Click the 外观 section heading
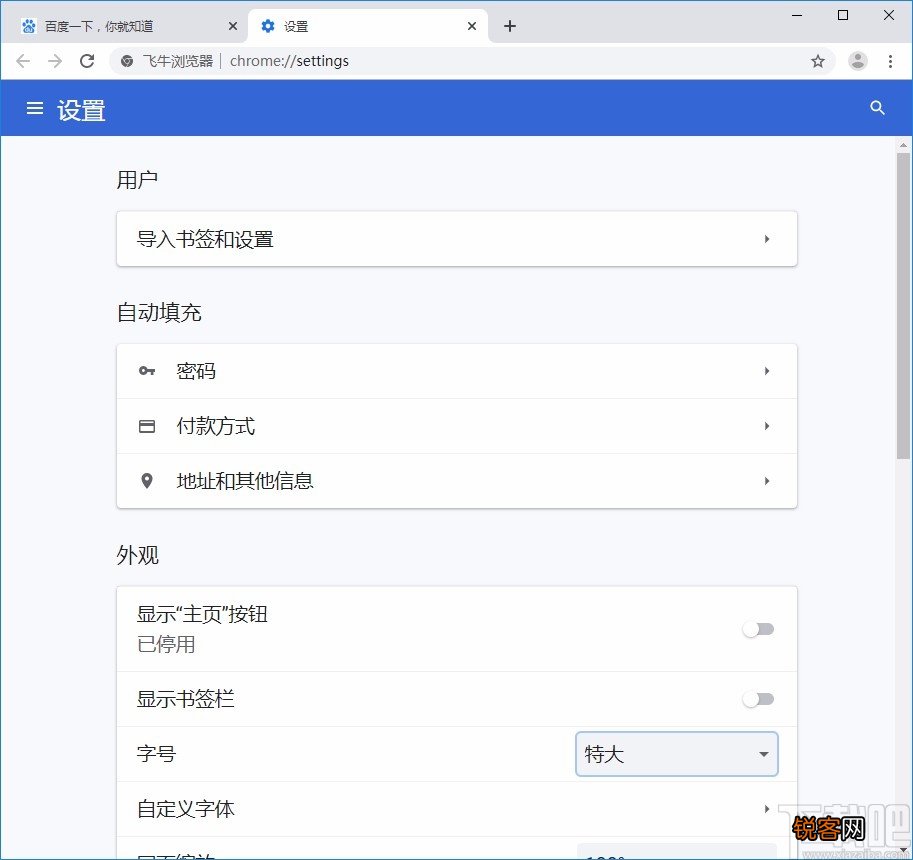This screenshot has height=860, width=913. [x=137, y=555]
